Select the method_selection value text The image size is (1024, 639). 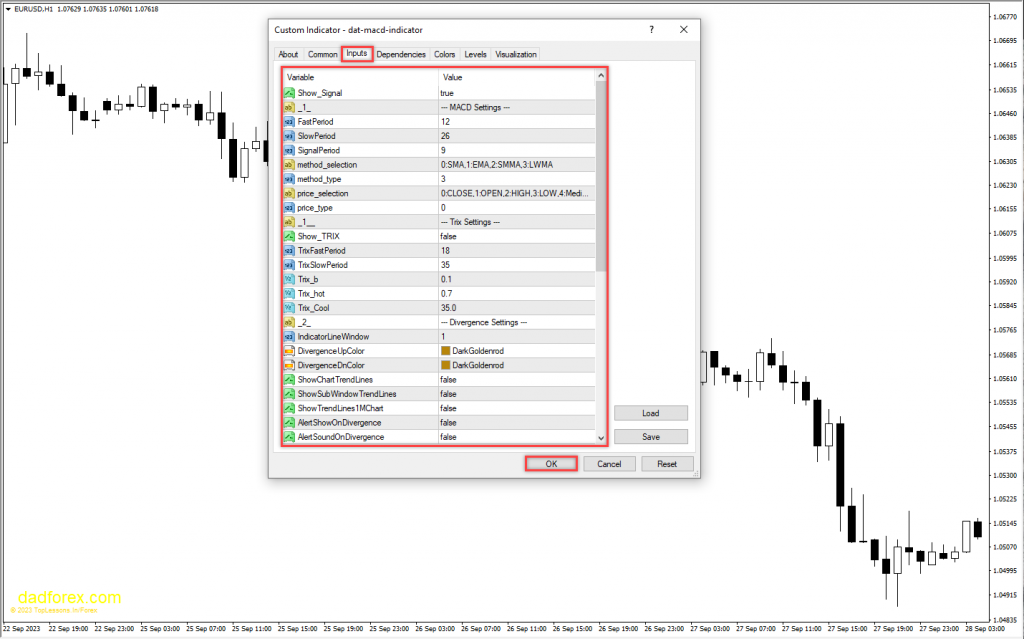pos(497,165)
